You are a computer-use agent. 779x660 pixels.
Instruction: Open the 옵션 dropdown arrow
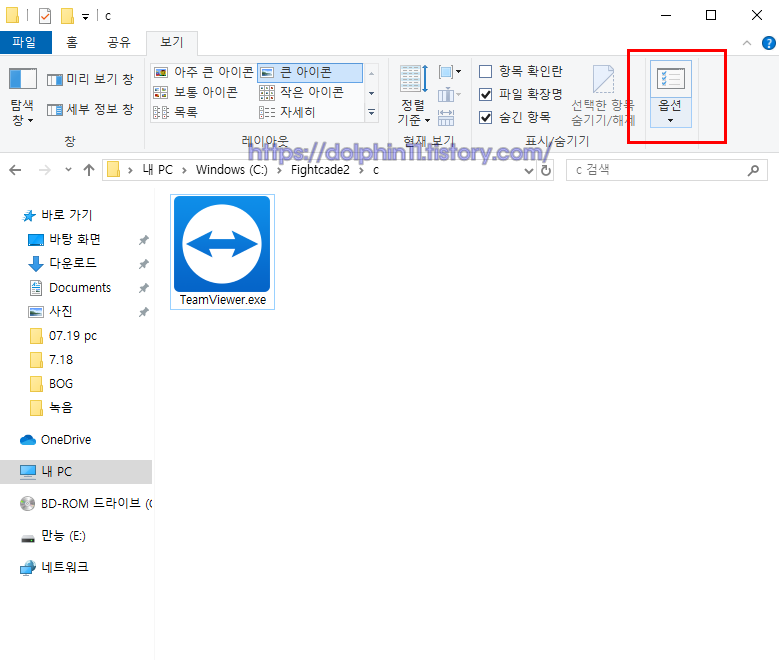pos(670,120)
